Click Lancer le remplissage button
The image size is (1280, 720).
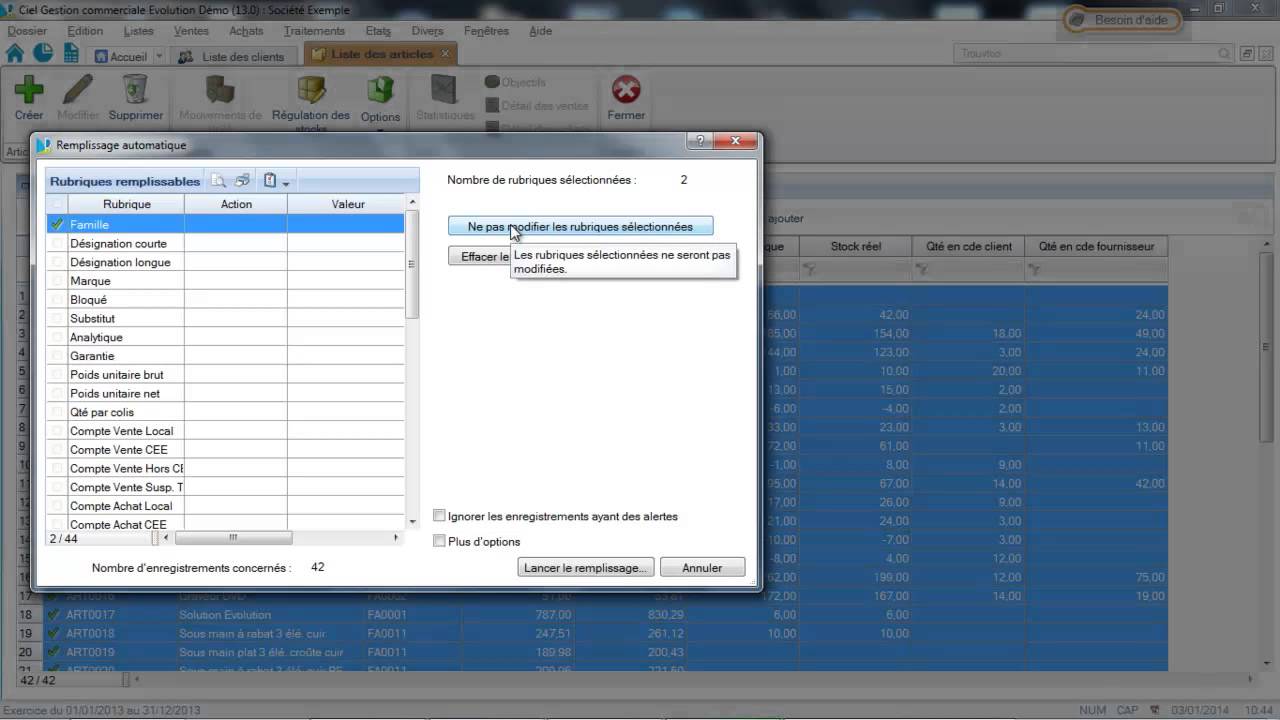586,567
